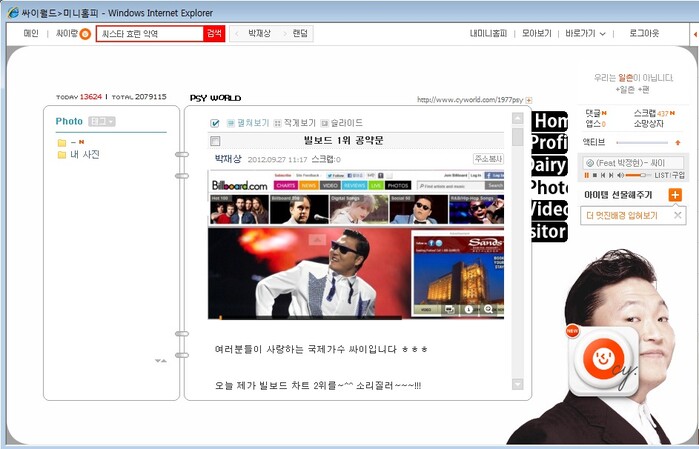Screen dimensions: 699x449
Task: Click the 액티브 activity bar
Action: point(642,143)
